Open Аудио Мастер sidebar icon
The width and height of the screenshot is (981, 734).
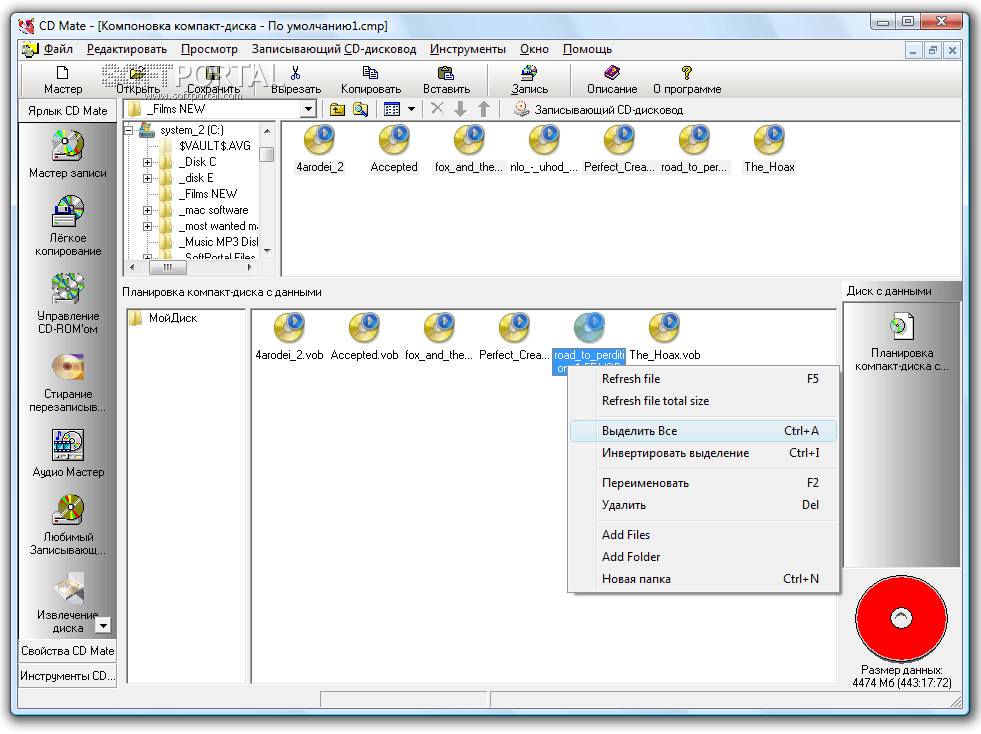(x=68, y=445)
